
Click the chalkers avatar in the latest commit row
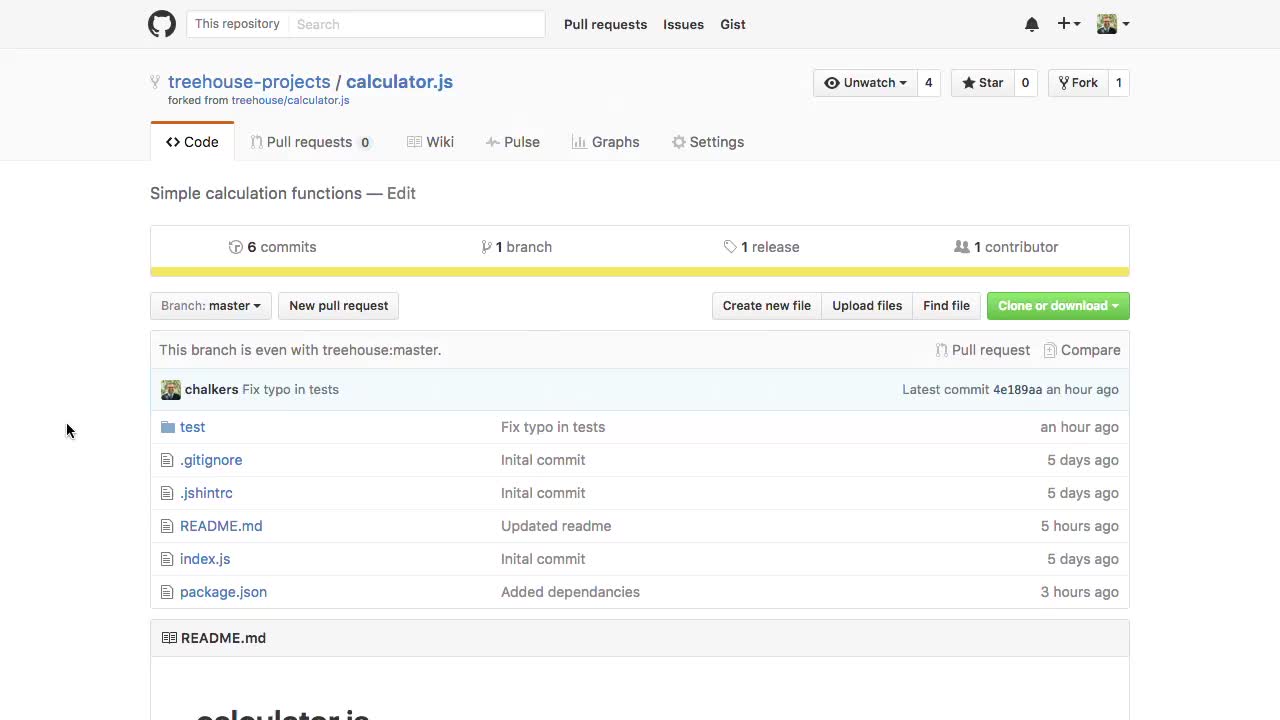click(x=171, y=390)
